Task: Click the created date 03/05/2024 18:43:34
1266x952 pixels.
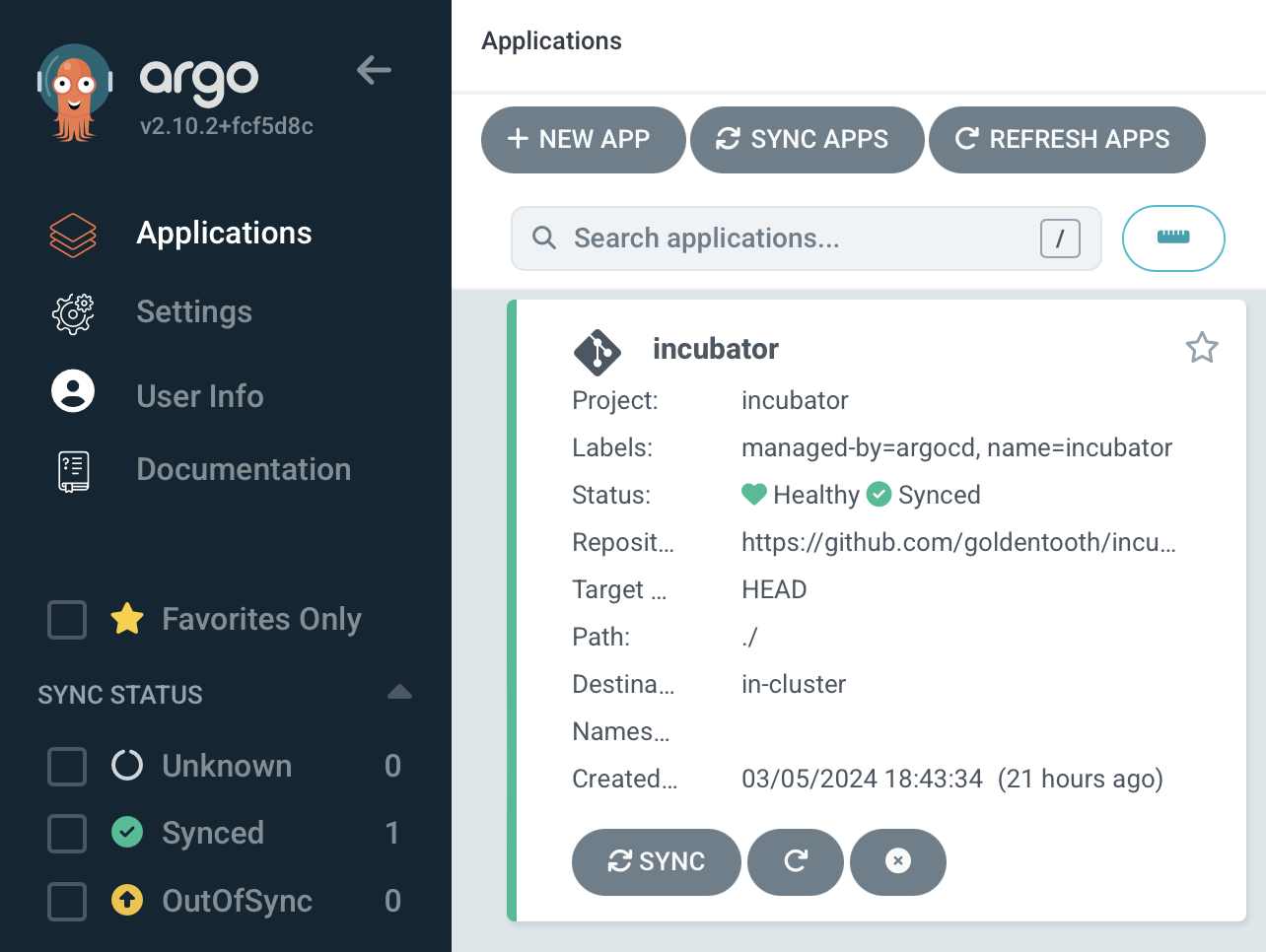Action: (x=862, y=779)
